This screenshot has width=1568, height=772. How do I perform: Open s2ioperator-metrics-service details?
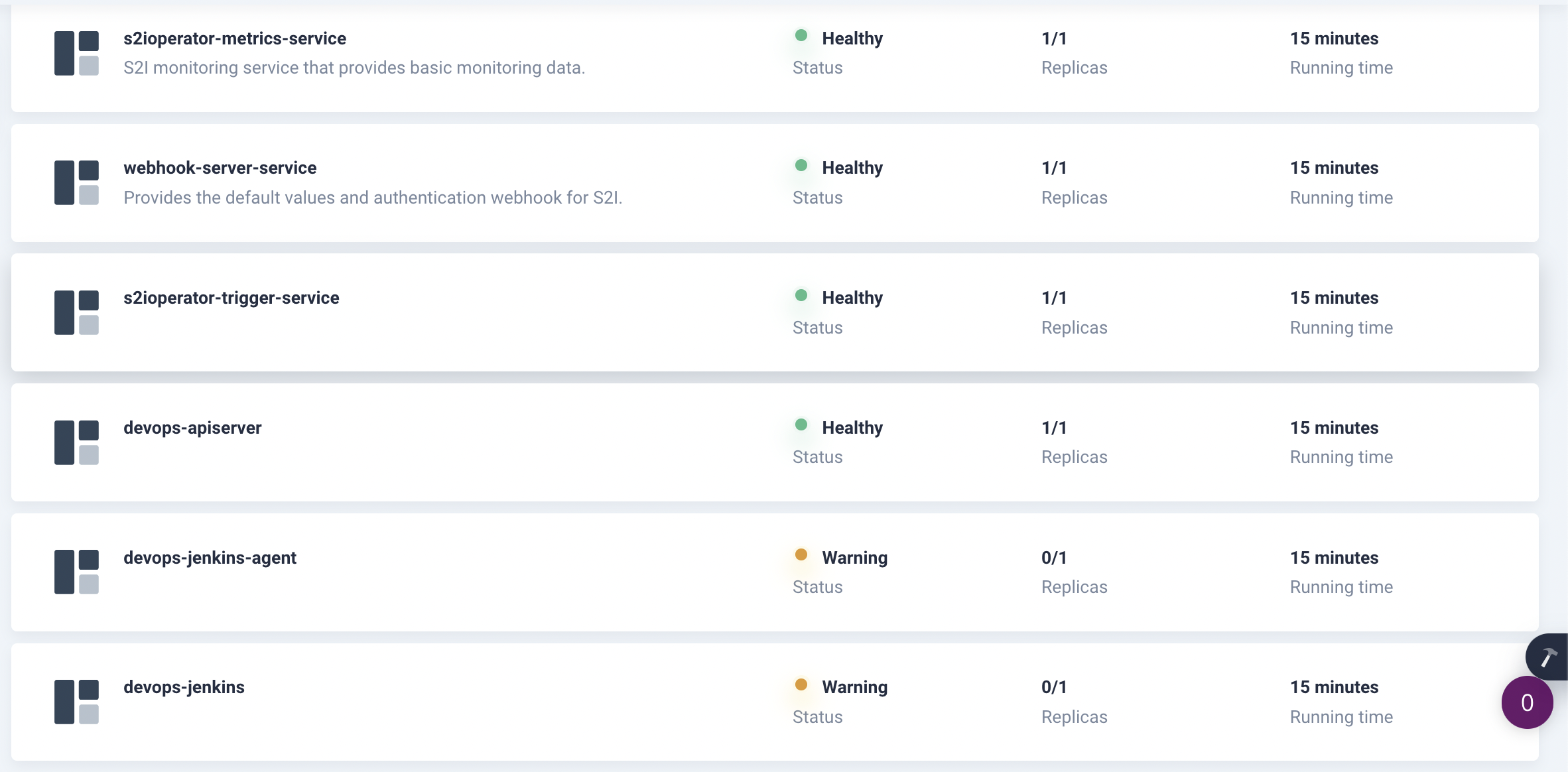[x=235, y=38]
